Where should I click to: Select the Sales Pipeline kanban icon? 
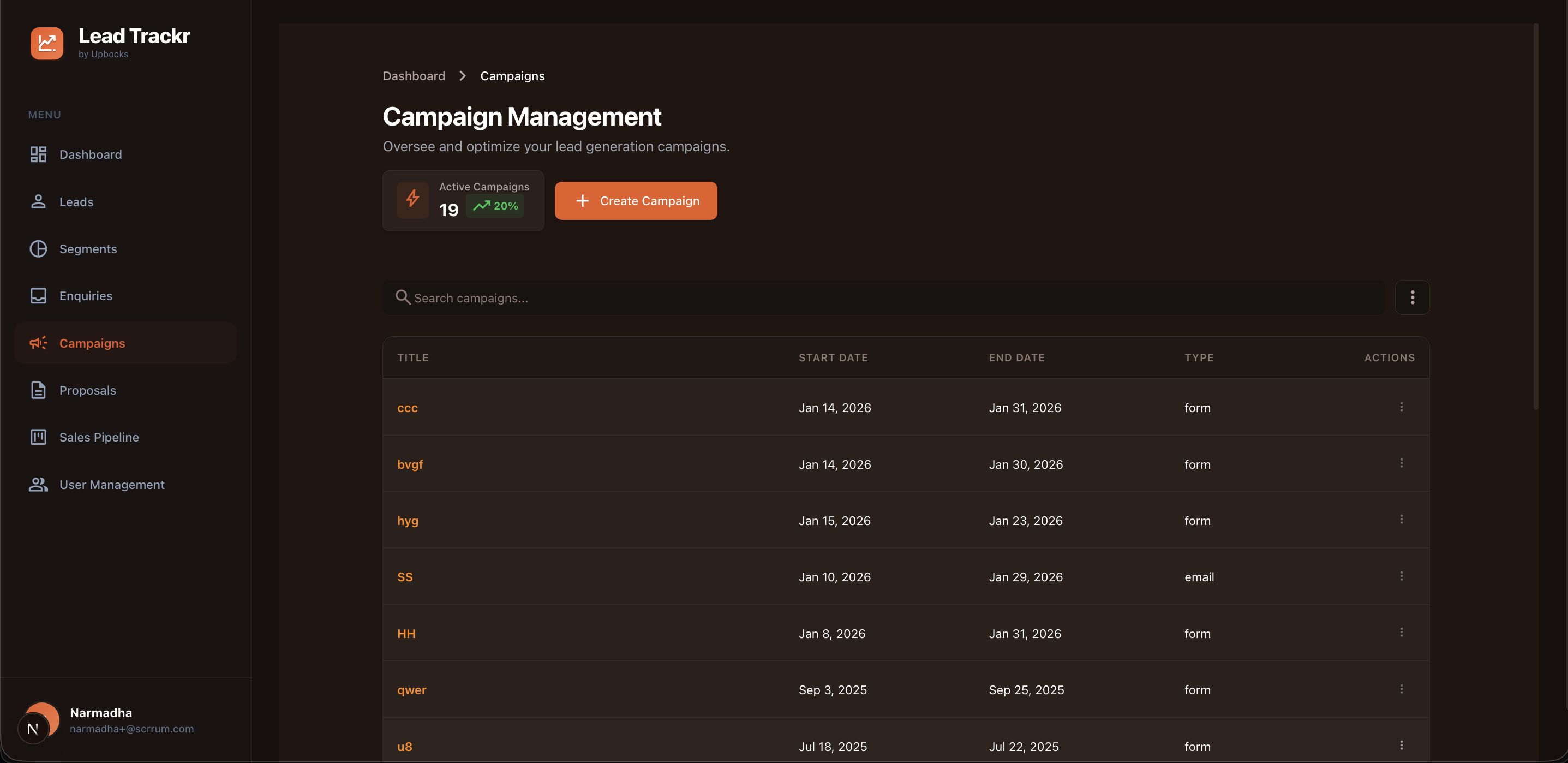point(38,437)
